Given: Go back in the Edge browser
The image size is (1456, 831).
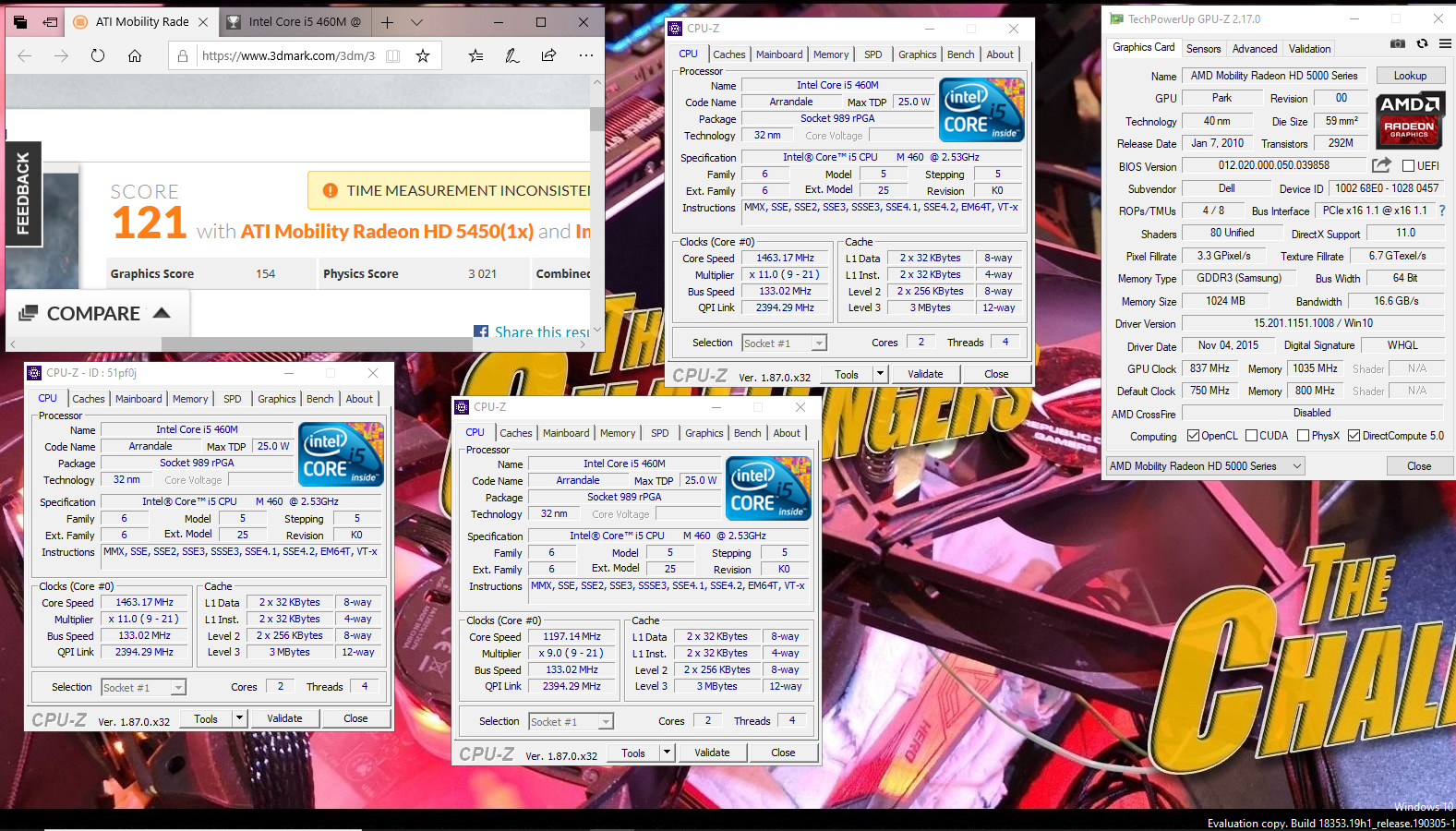Looking at the screenshot, I should [x=24, y=55].
